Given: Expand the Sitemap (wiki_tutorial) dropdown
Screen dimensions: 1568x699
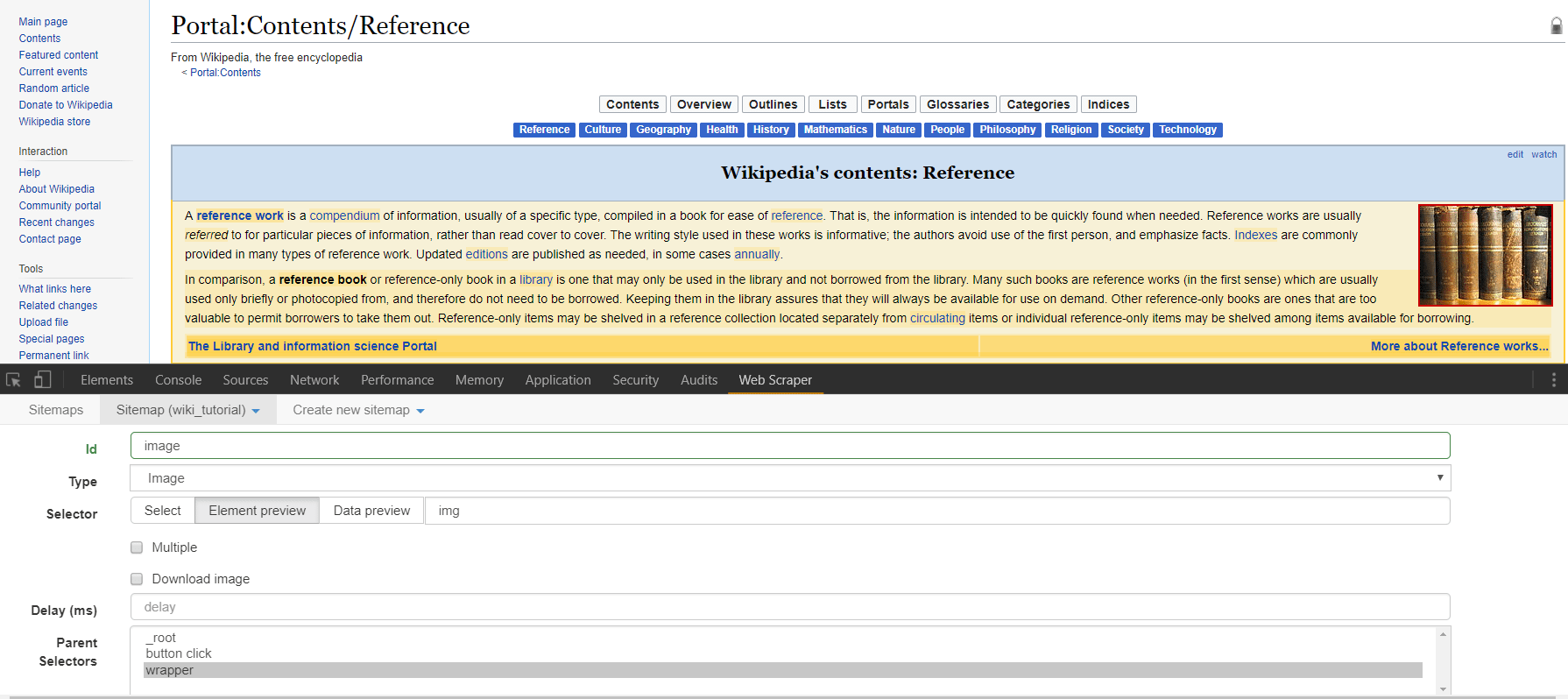Looking at the screenshot, I should 188,410.
